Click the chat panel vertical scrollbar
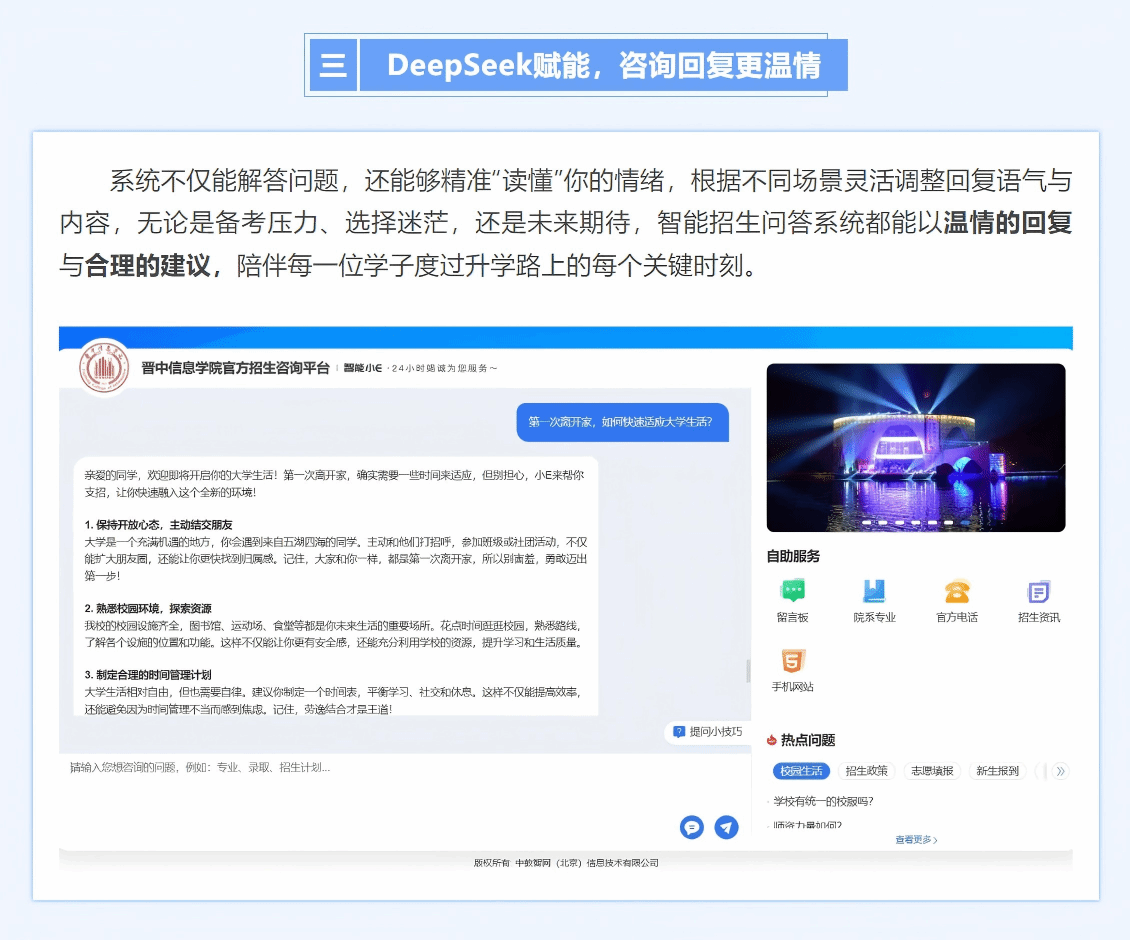Screen dimensions: 1130x940 (x=748, y=670)
